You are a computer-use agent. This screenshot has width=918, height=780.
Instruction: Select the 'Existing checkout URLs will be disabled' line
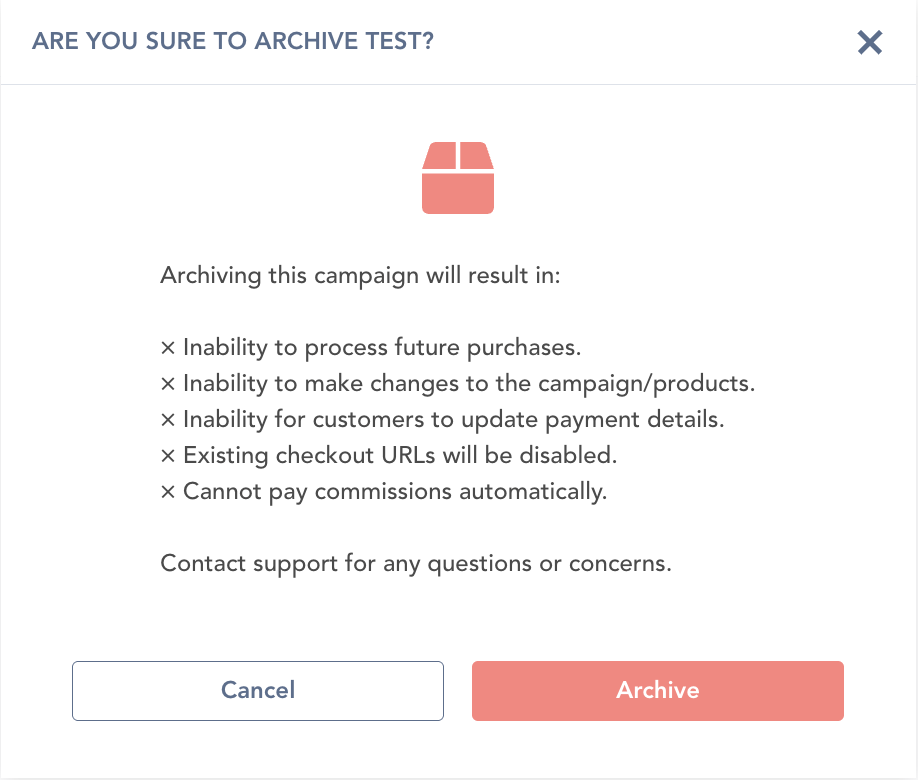[x=400, y=456]
